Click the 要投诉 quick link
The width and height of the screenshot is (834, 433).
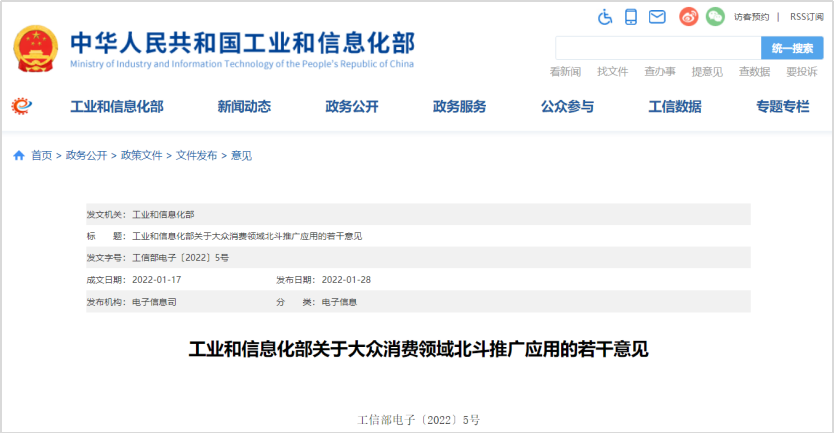[x=801, y=72]
